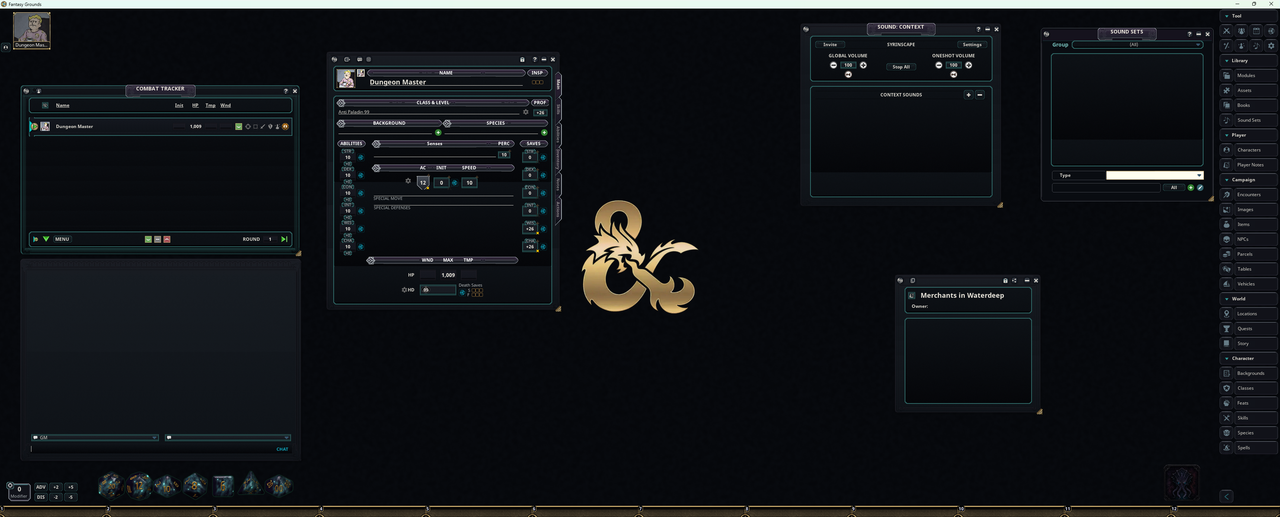Open the GM speaker dropdown in chat

(95, 438)
